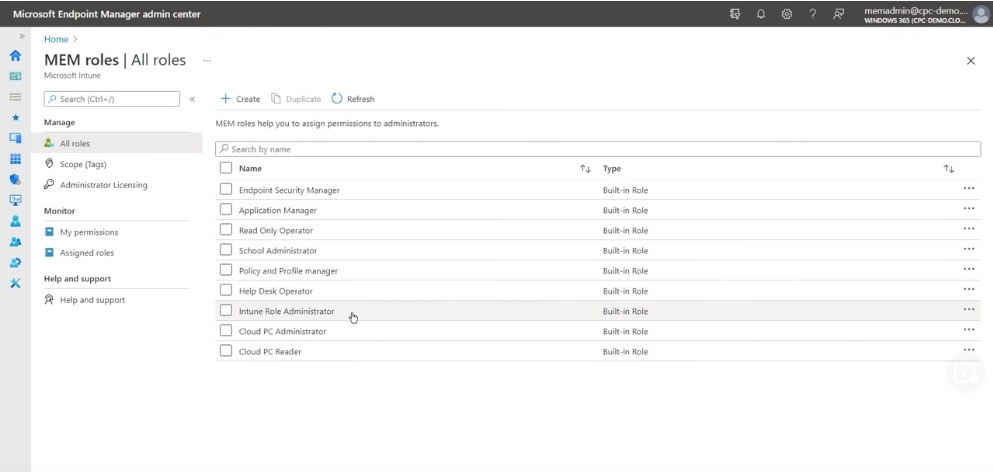
Task: Select All roles in the Manage menu
Action: pos(117,143)
